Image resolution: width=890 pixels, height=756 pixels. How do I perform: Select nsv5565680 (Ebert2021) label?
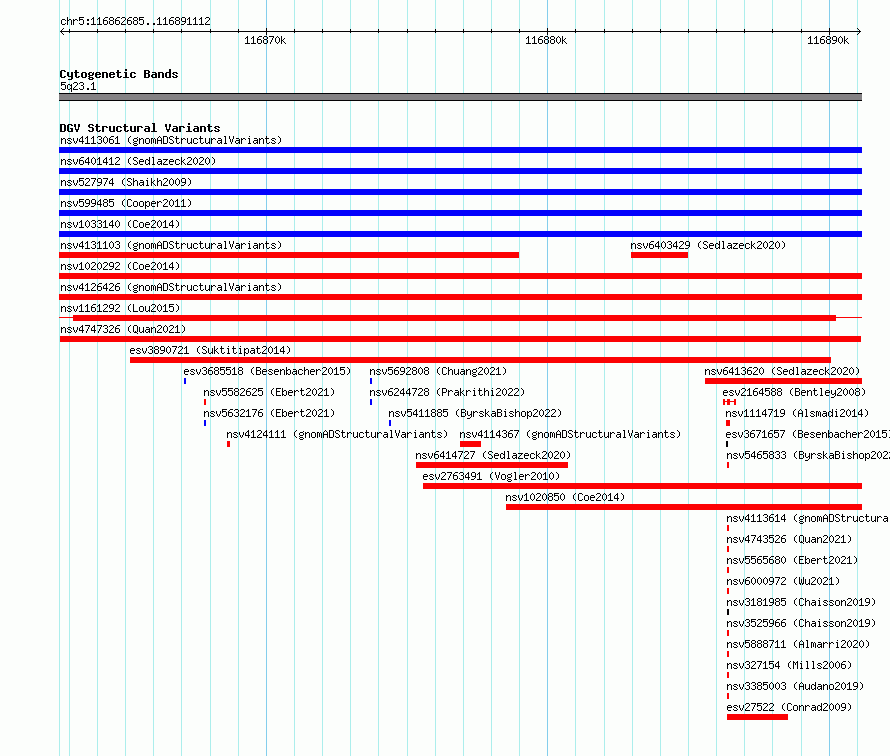click(792, 560)
